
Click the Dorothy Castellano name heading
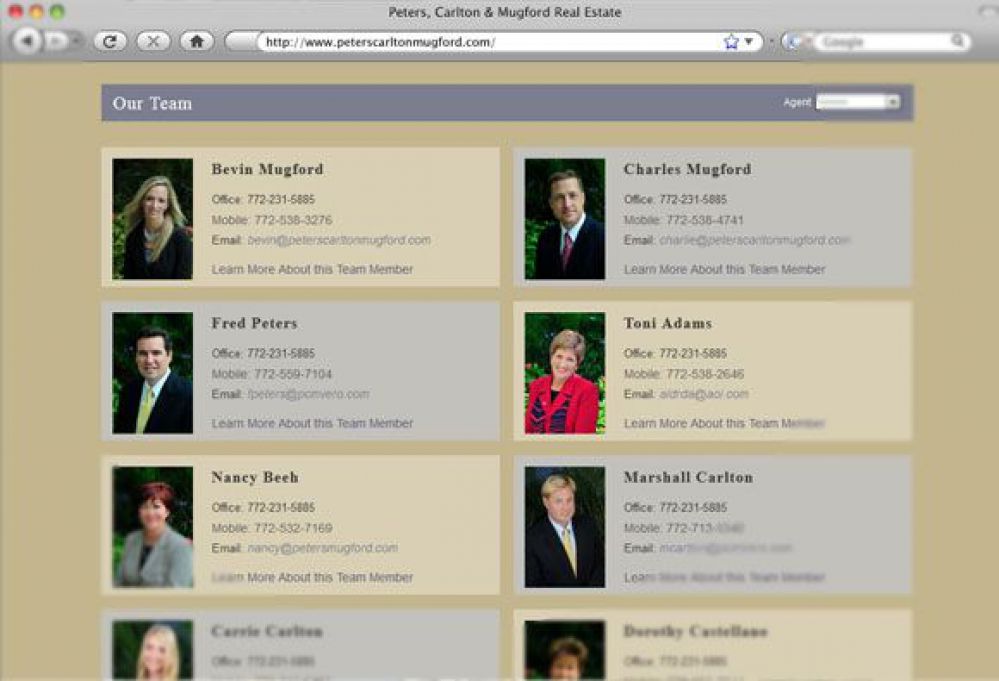[x=696, y=631]
